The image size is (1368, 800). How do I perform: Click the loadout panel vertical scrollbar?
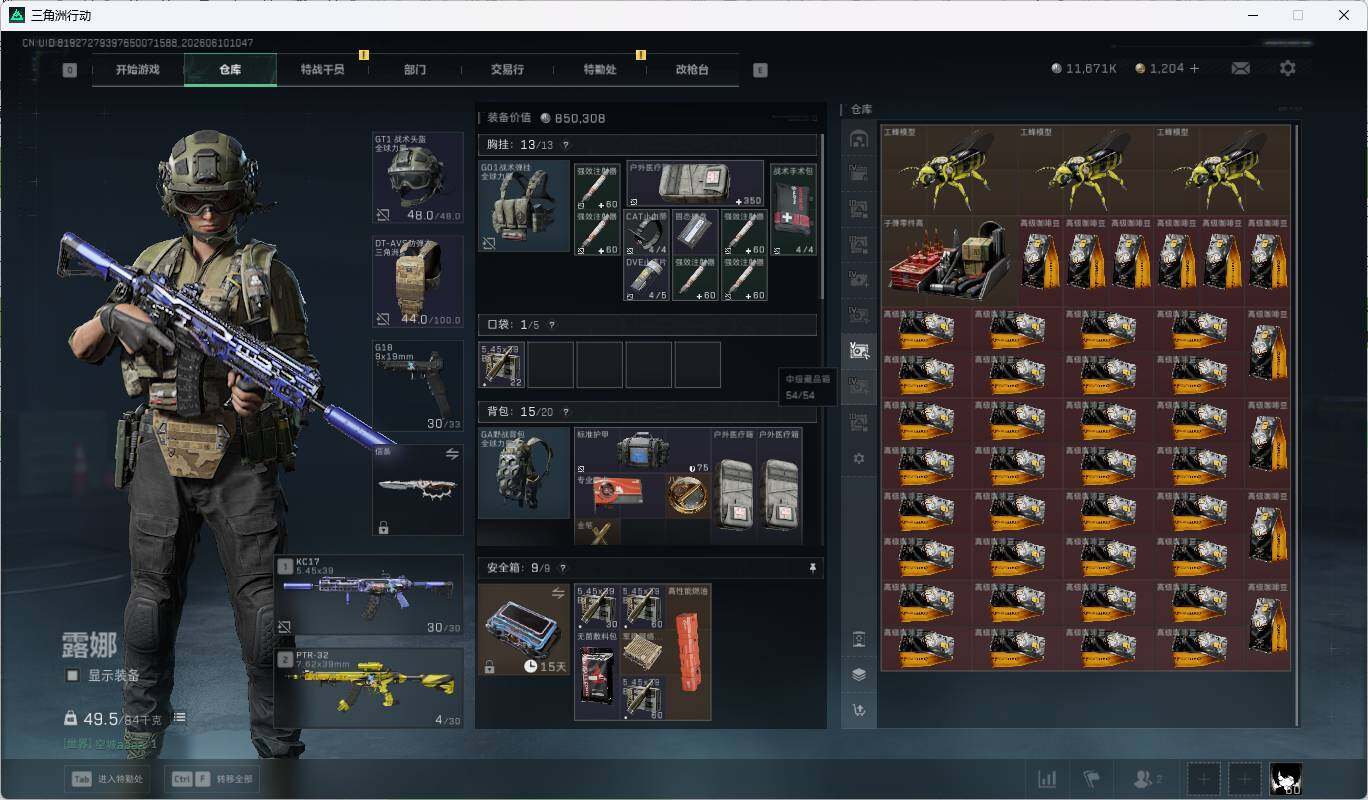pyautogui.click(x=822, y=218)
